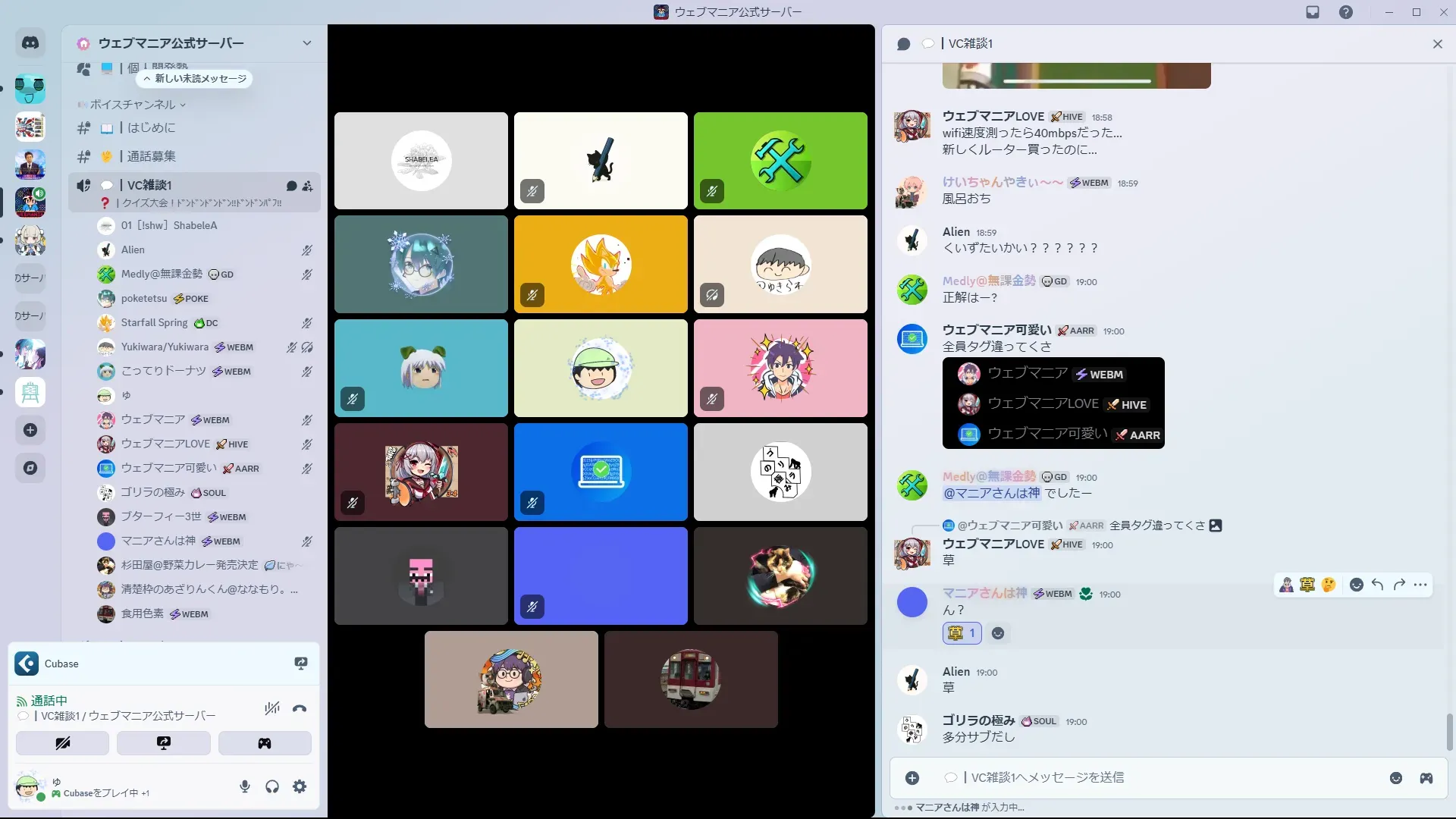The image size is (1456, 819).
Task: Mute the microphone
Action: (245, 786)
